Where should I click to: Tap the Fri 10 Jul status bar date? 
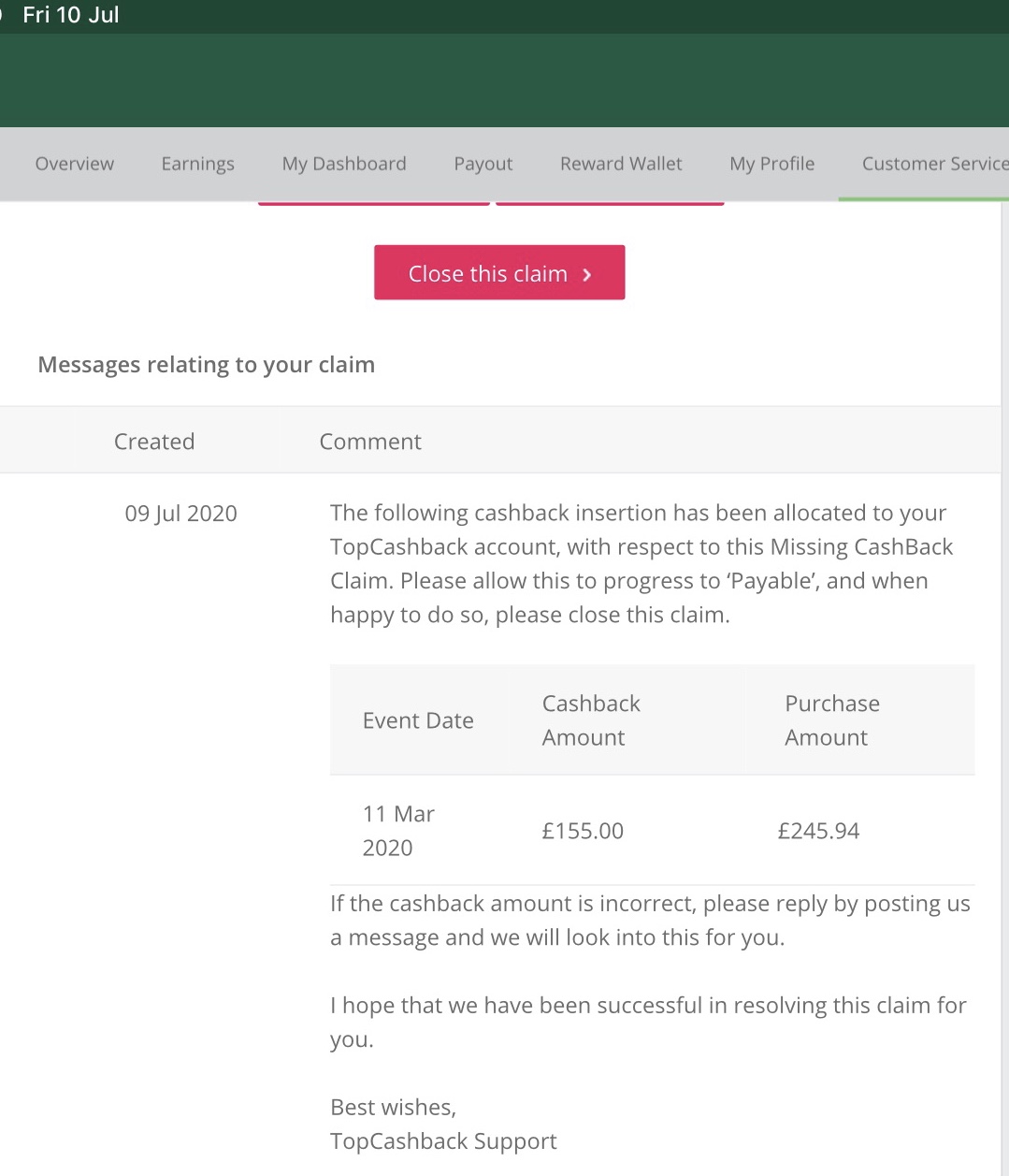[x=71, y=15]
